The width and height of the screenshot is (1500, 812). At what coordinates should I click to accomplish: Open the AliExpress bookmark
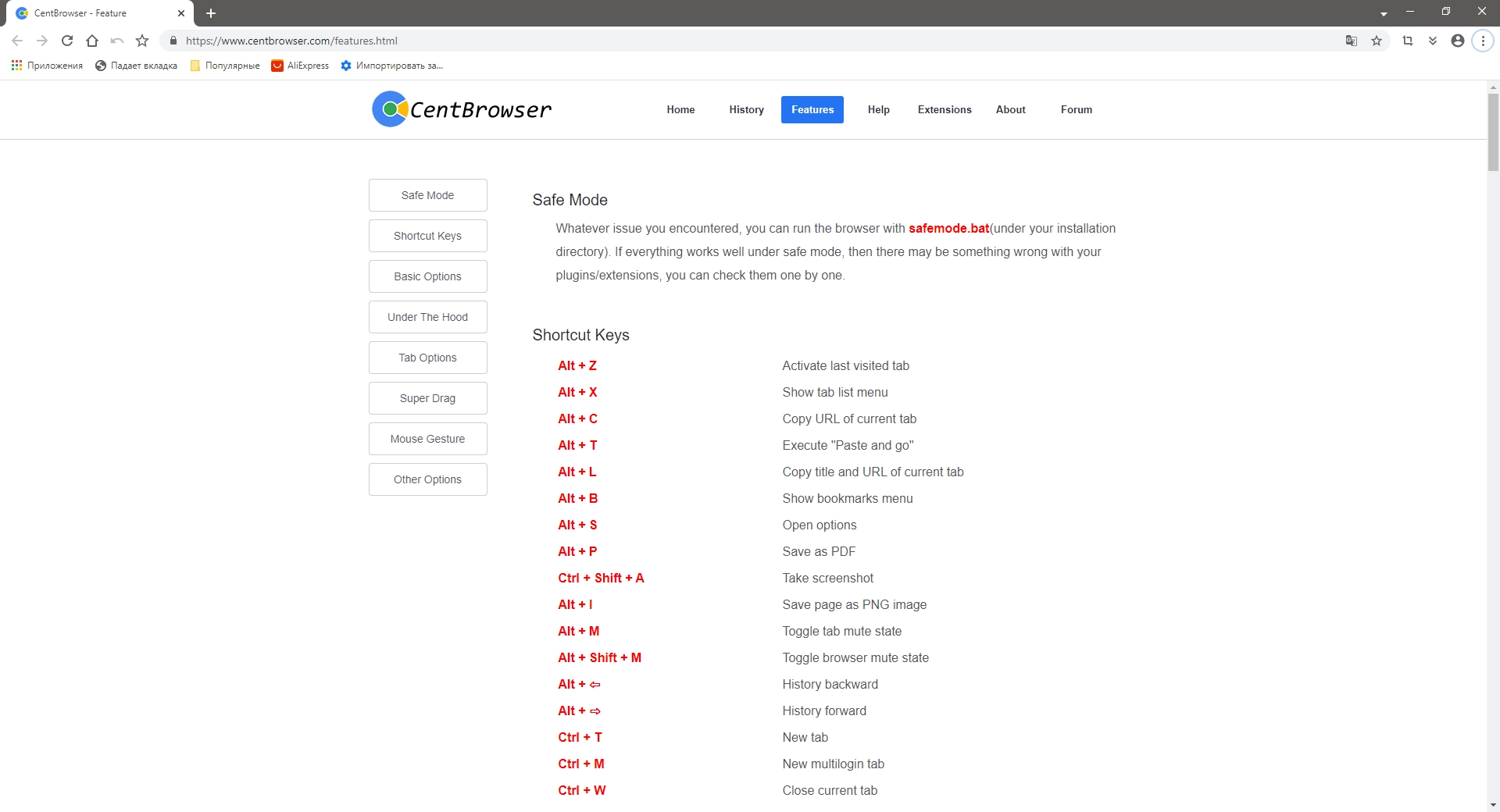pos(300,66)
